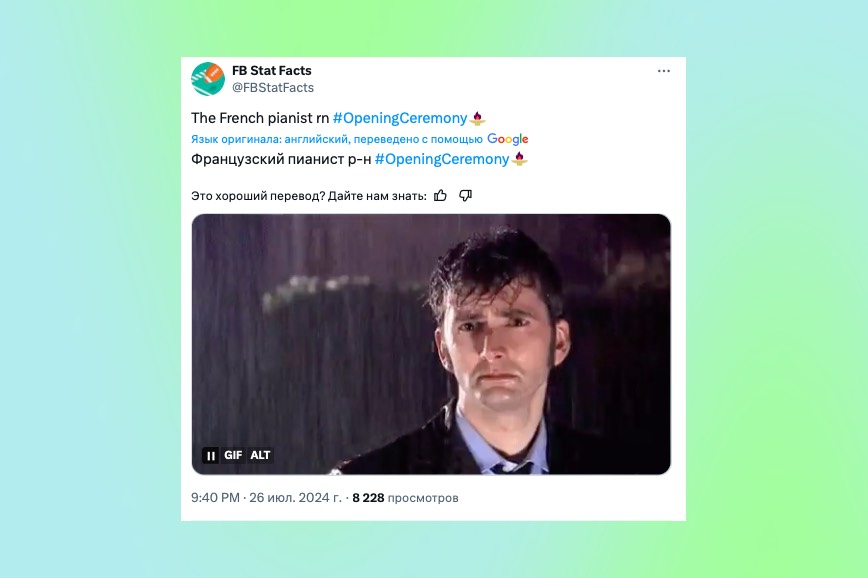Open the 8 228 просмотров view count
The height and width of the screenshot is (578, 868).
[405, 498]
